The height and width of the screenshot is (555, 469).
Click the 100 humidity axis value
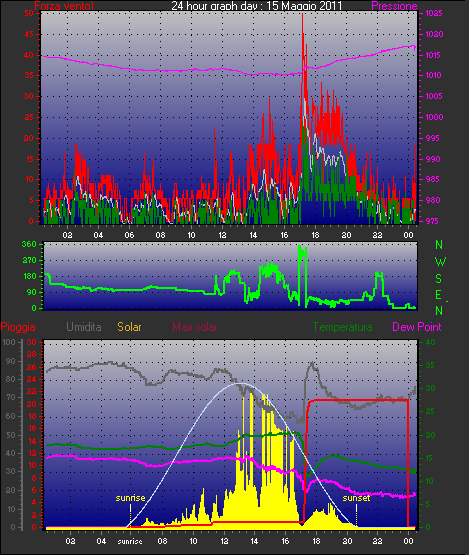(9, 342)
